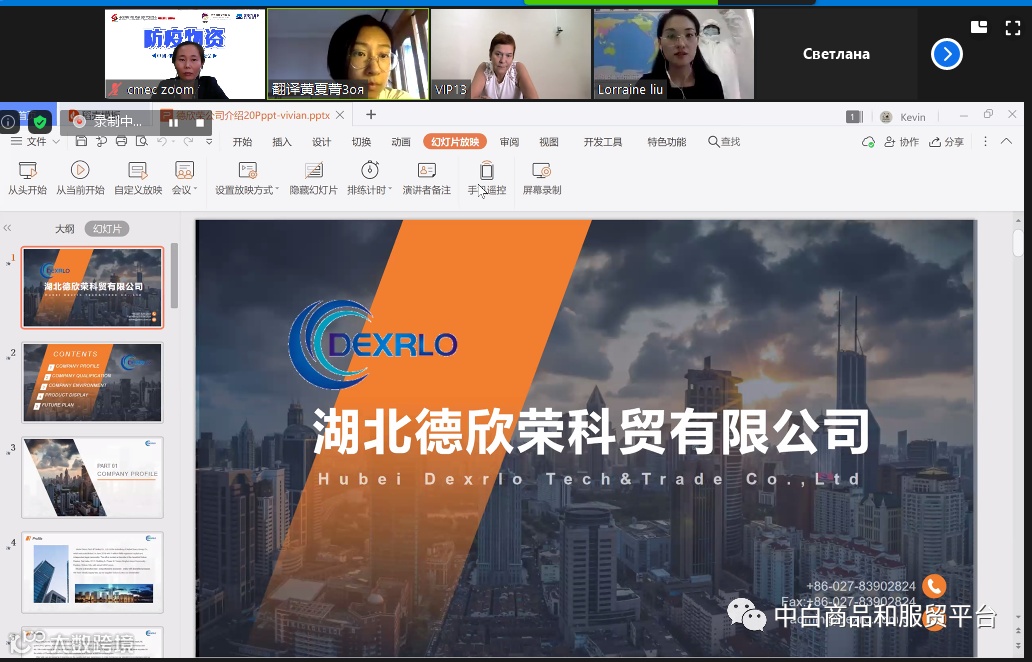
Task: Open the 开始 ribbon tab
Action: [242, 141]
